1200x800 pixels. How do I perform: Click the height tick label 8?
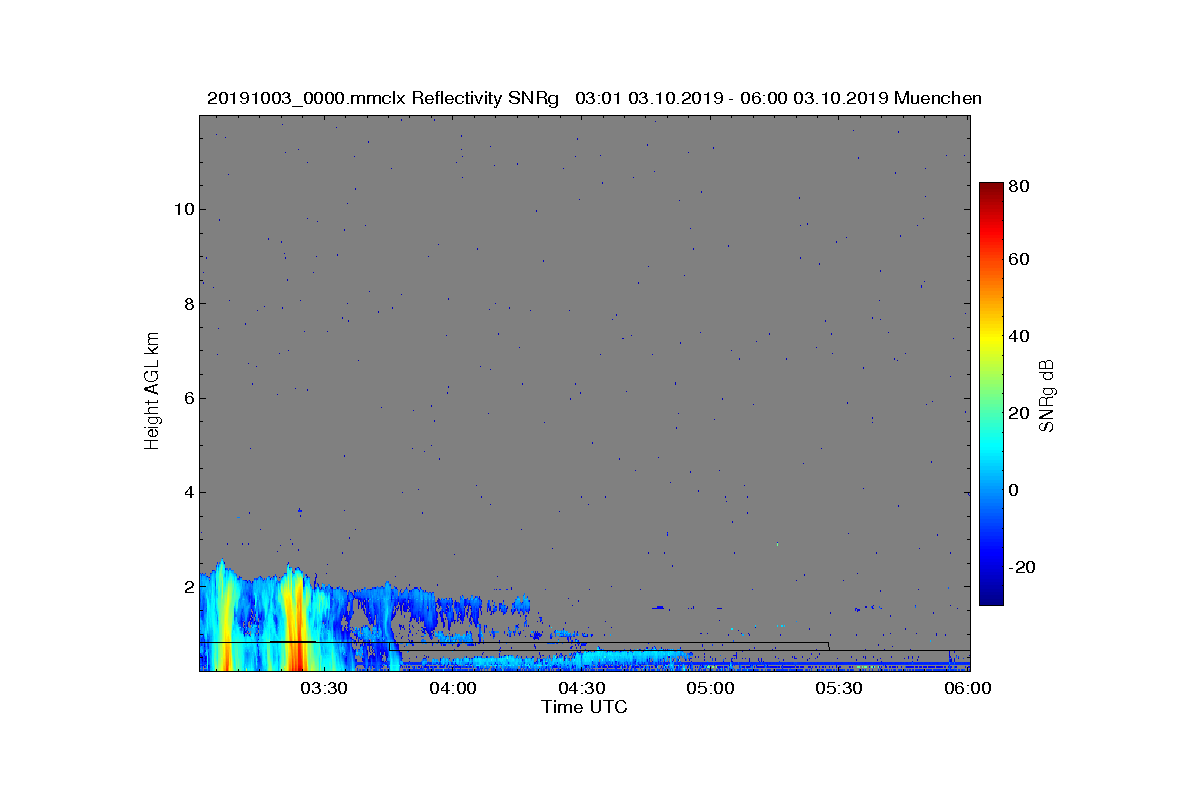(187, 304)
